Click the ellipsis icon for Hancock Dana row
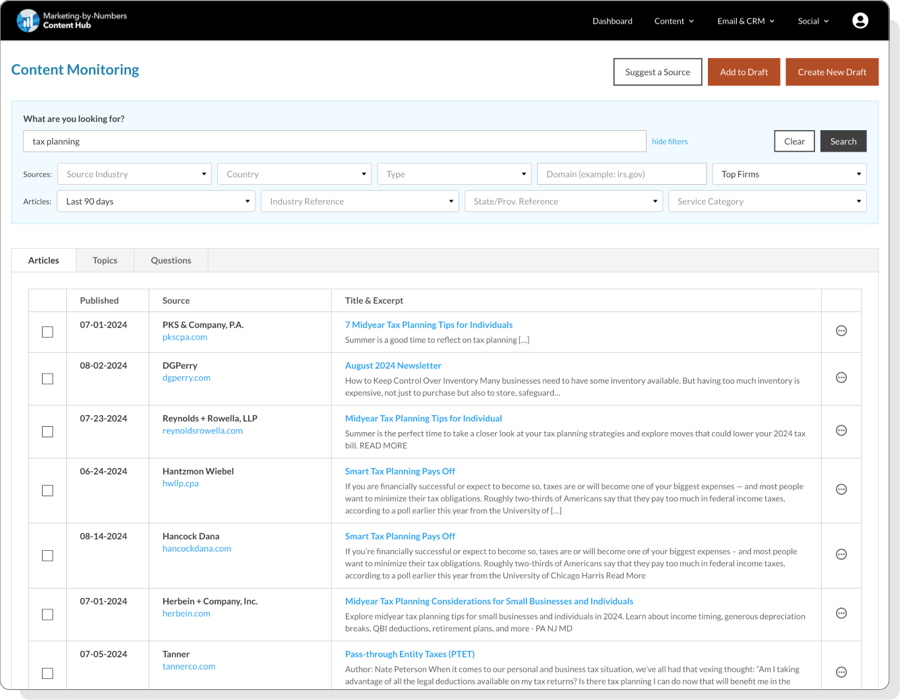 click(x=841, y=555)
